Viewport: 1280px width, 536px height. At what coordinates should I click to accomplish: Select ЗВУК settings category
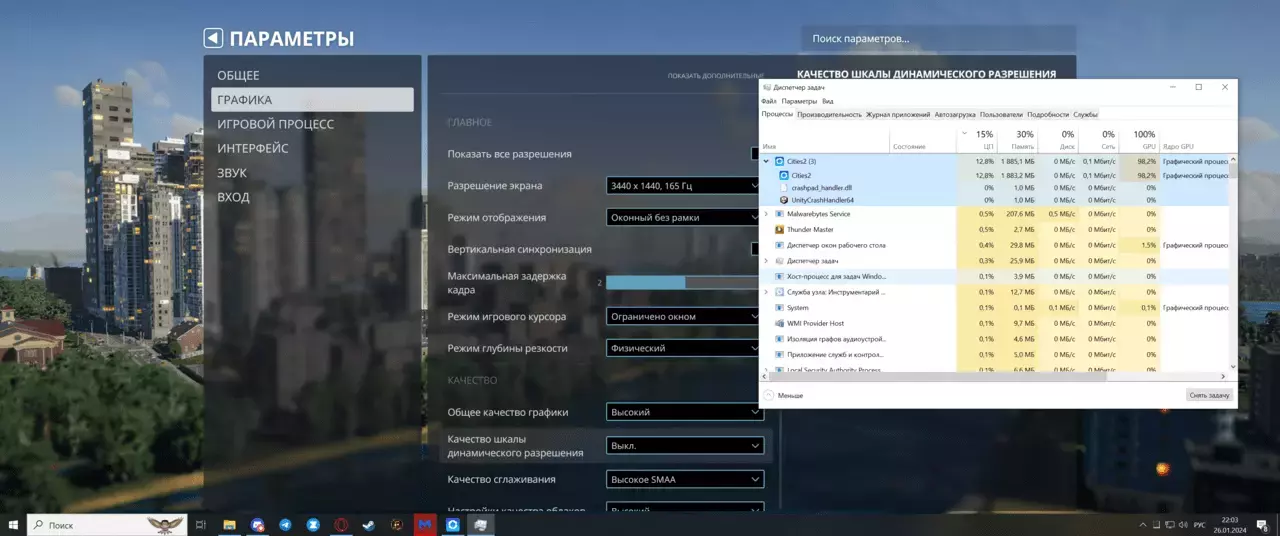click(232, 173)
